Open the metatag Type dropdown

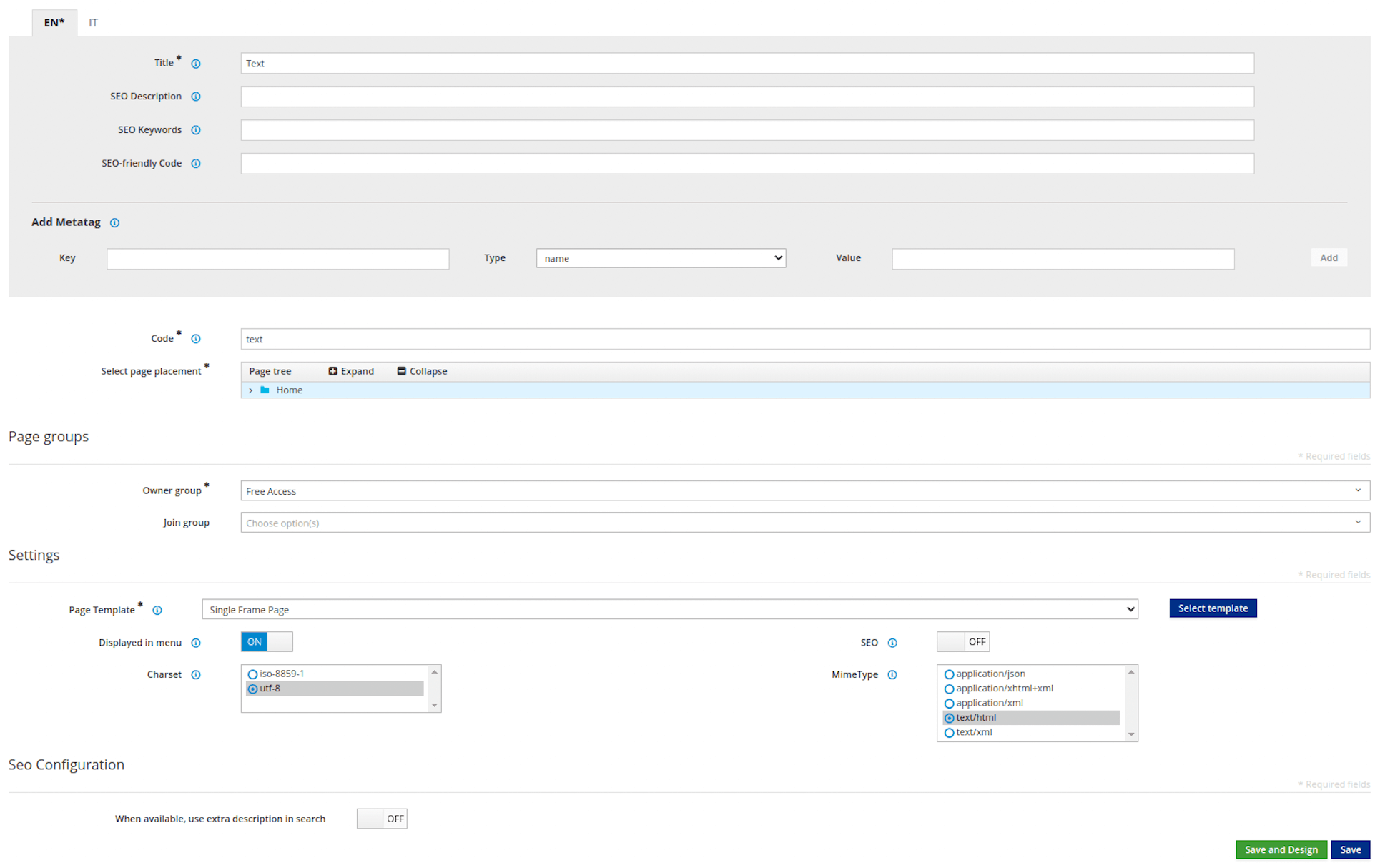click(x=660, y=258)
